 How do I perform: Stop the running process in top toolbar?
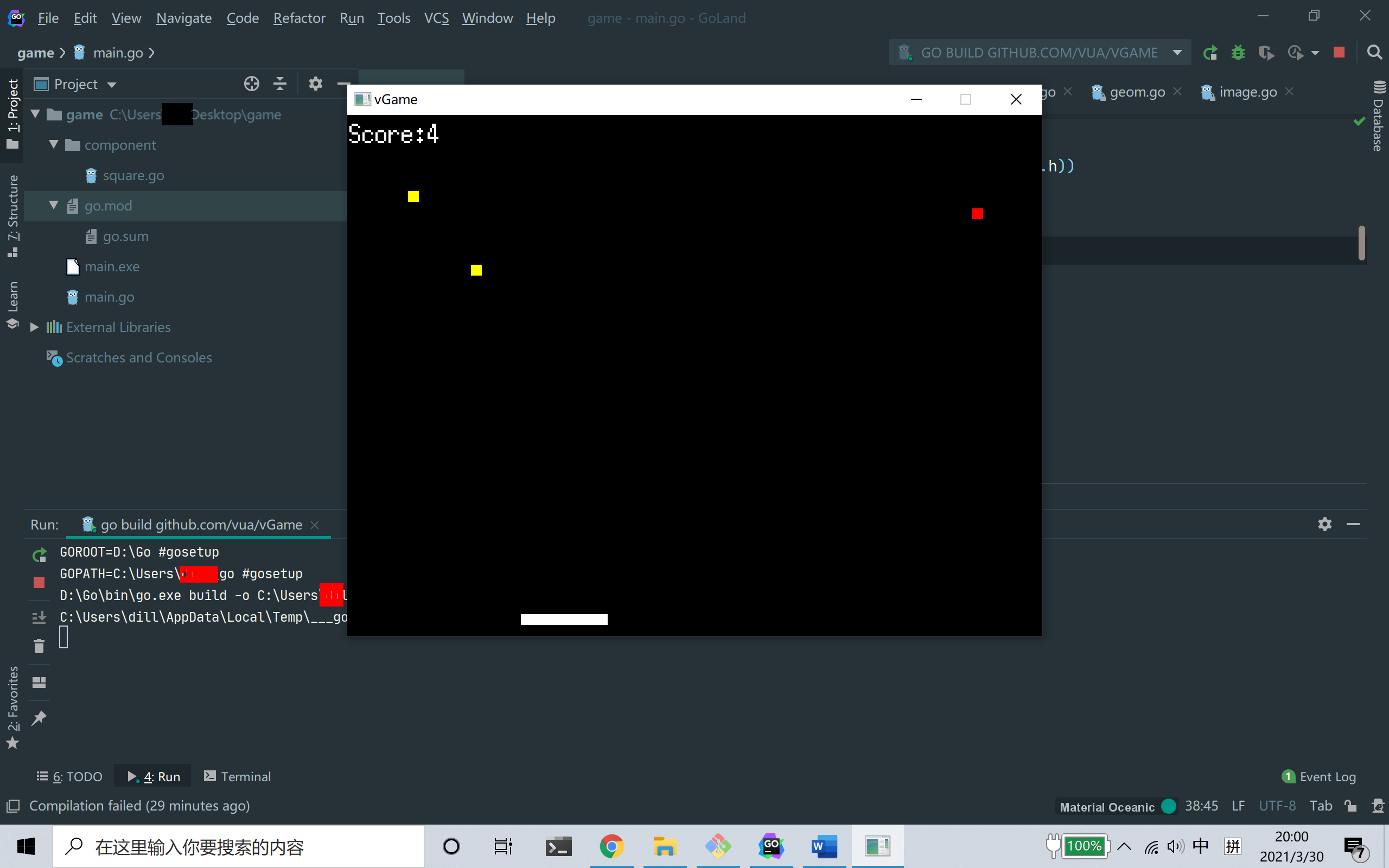click(1339, 53)
